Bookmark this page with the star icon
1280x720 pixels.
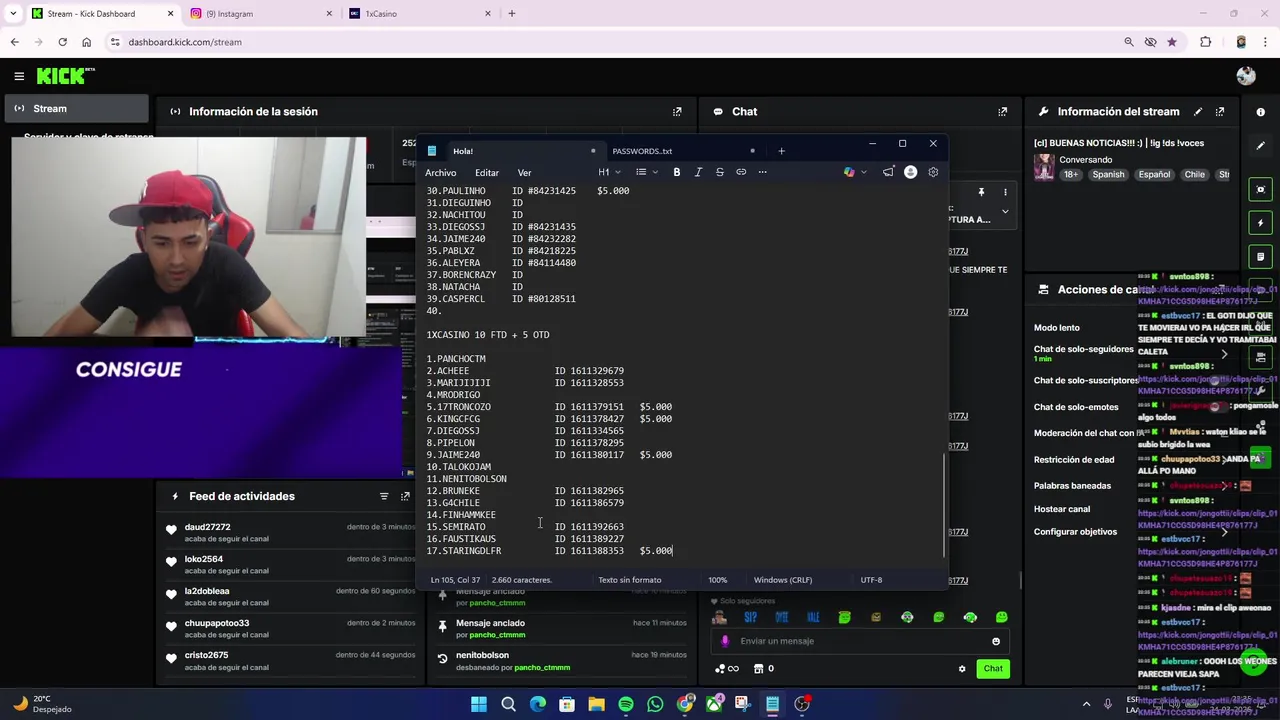tap(1172, 42)
